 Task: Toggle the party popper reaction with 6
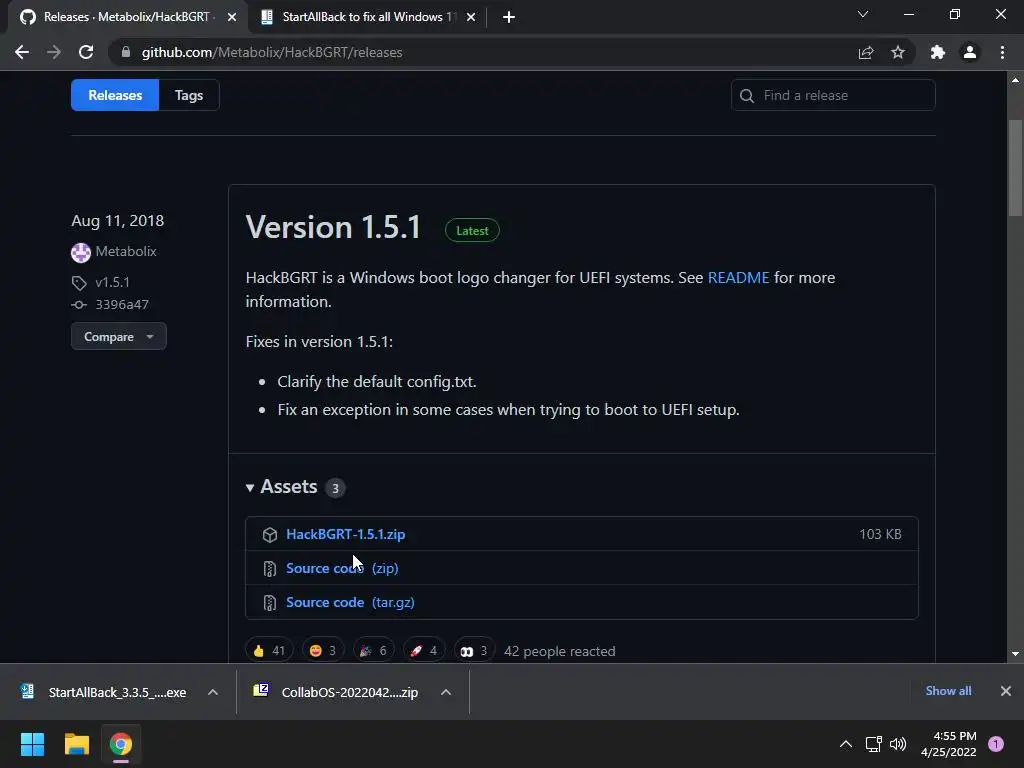(374, 650)
